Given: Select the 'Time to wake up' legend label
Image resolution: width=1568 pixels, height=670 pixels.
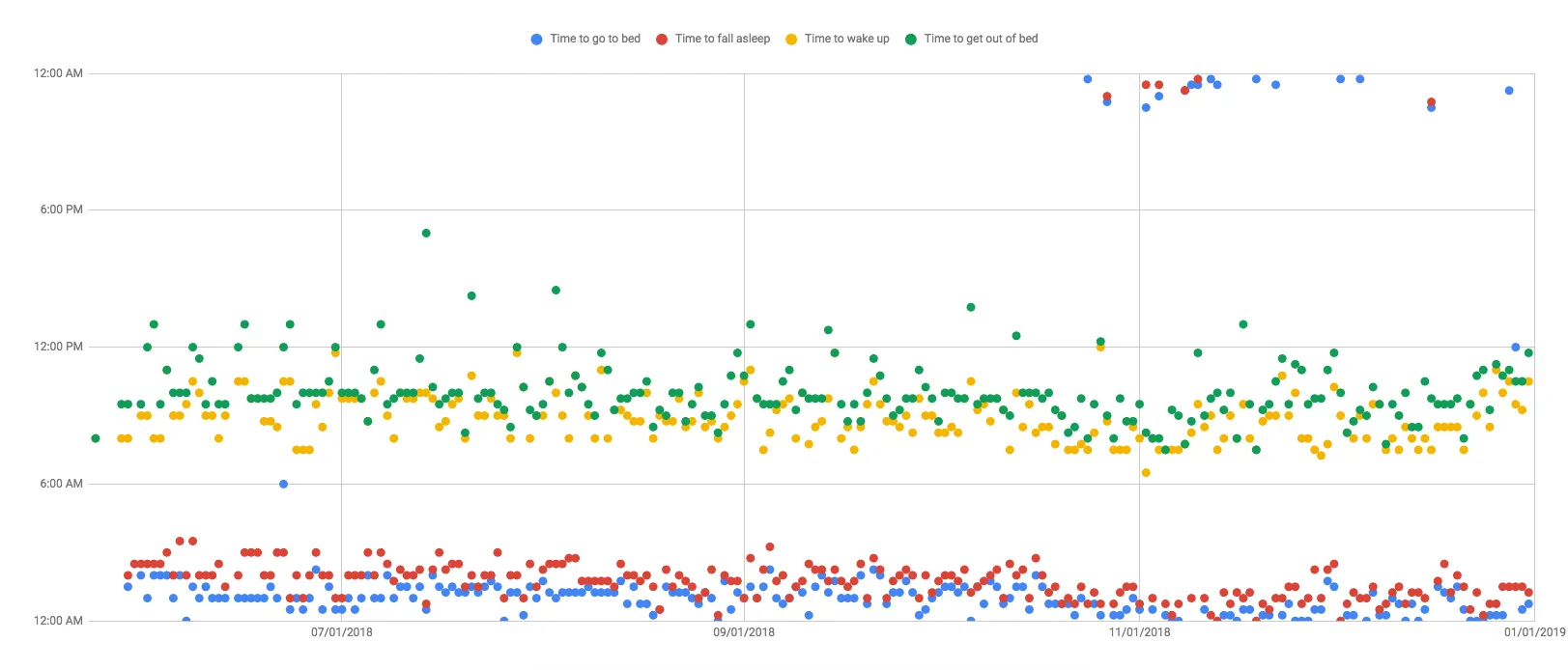Looking at the screenshot, I should coord(846,39).
